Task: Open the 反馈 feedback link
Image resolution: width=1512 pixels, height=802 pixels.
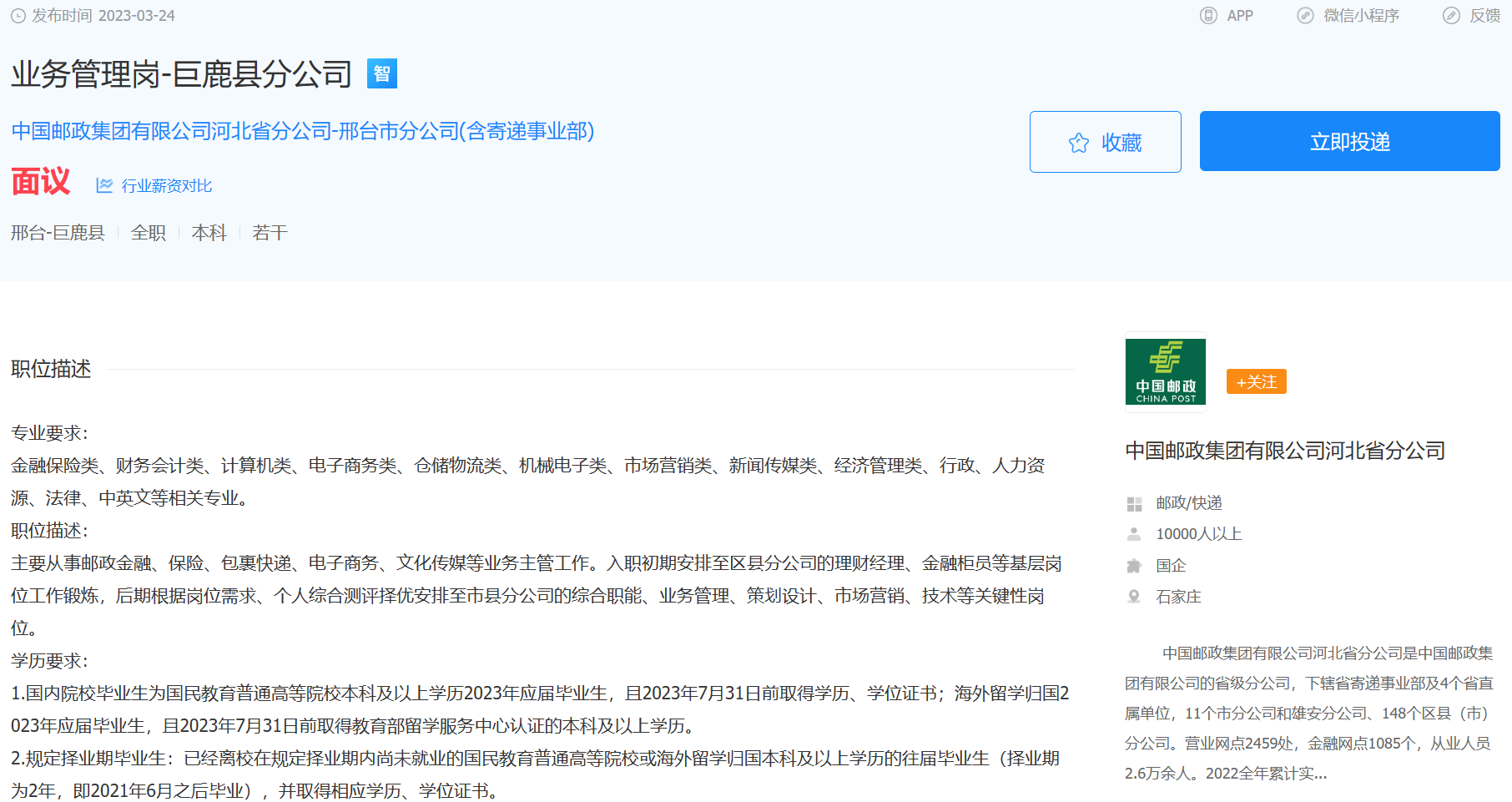Action: click(1485, 16)
